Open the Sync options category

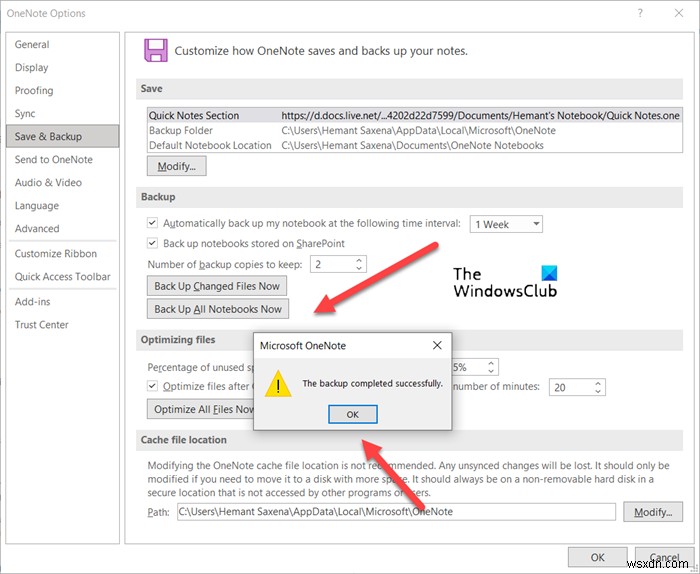point(62,113)
